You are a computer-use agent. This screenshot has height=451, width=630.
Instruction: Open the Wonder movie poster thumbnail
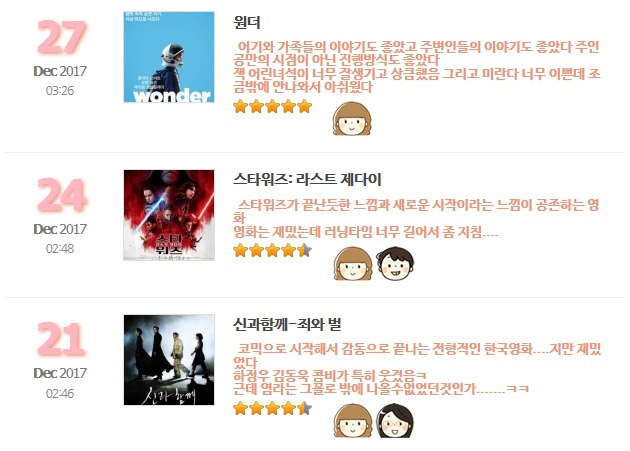click(x=169, y=57)
